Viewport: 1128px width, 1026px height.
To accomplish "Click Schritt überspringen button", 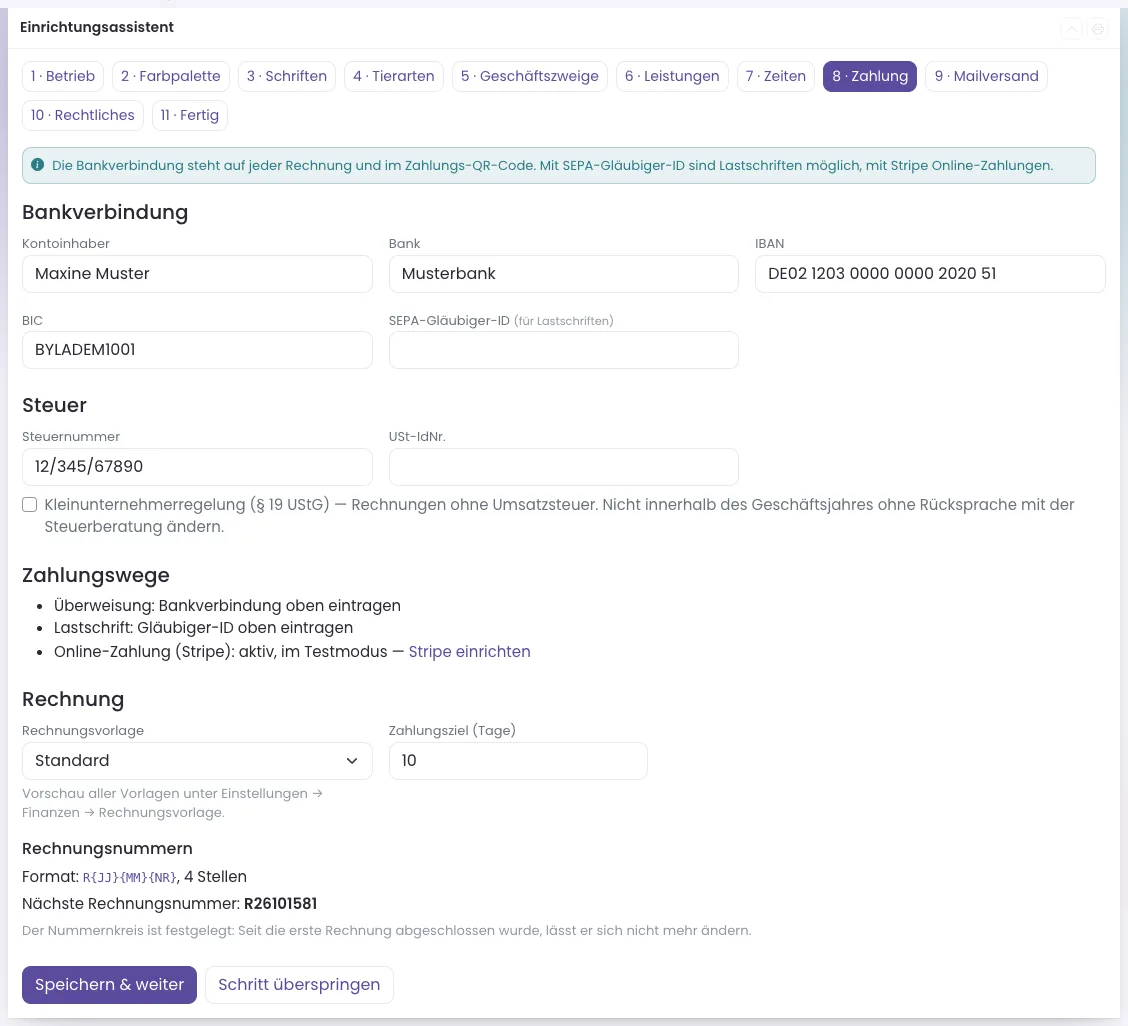I will tap(299, 984).
